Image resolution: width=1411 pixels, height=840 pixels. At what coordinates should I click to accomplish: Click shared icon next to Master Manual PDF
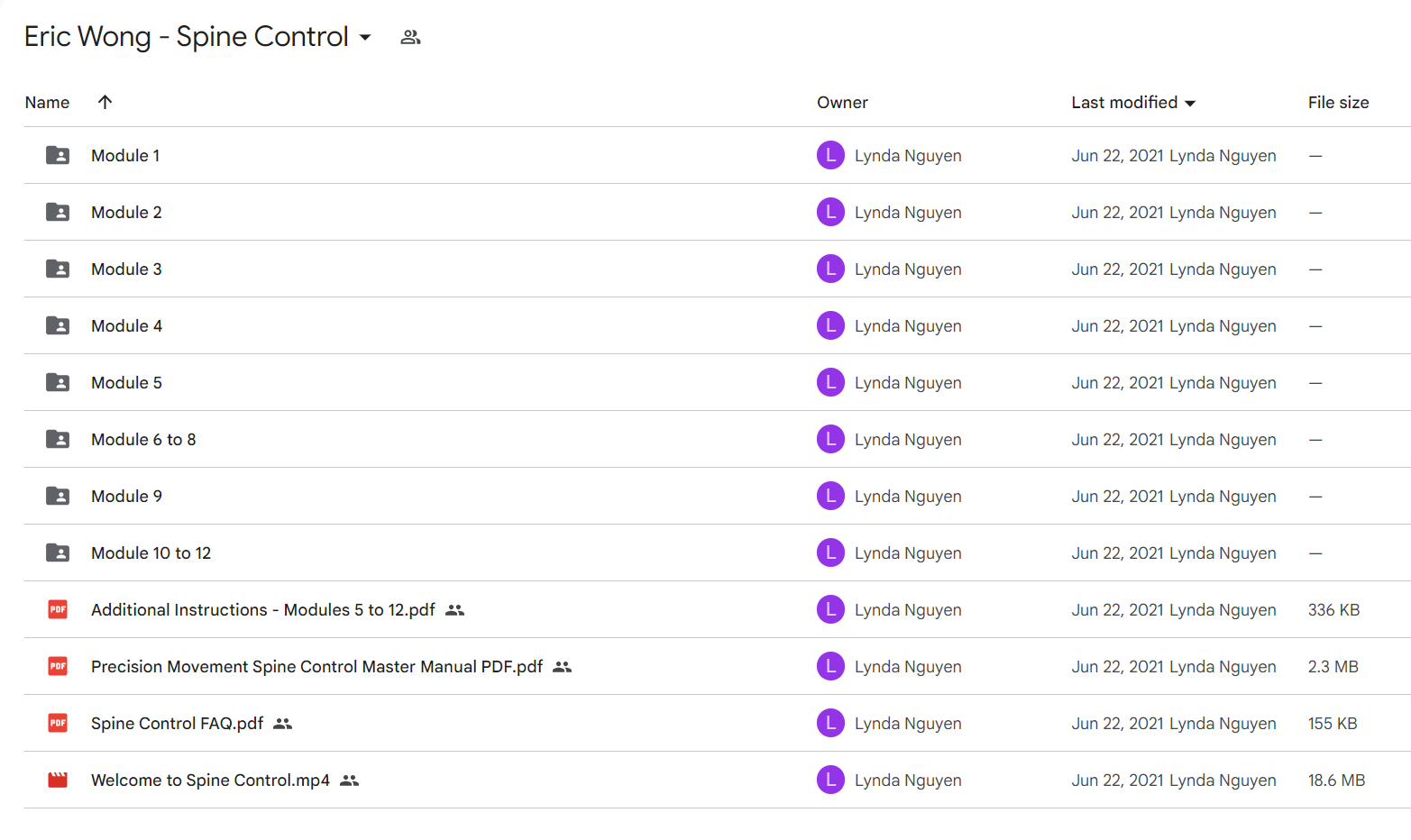(x=563, y=667)
